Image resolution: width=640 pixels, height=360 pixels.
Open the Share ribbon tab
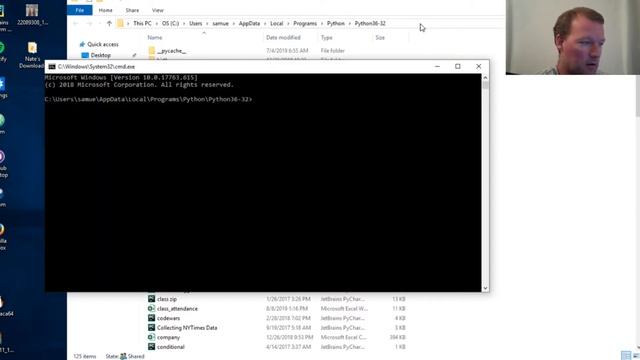[x=132, y=10]
